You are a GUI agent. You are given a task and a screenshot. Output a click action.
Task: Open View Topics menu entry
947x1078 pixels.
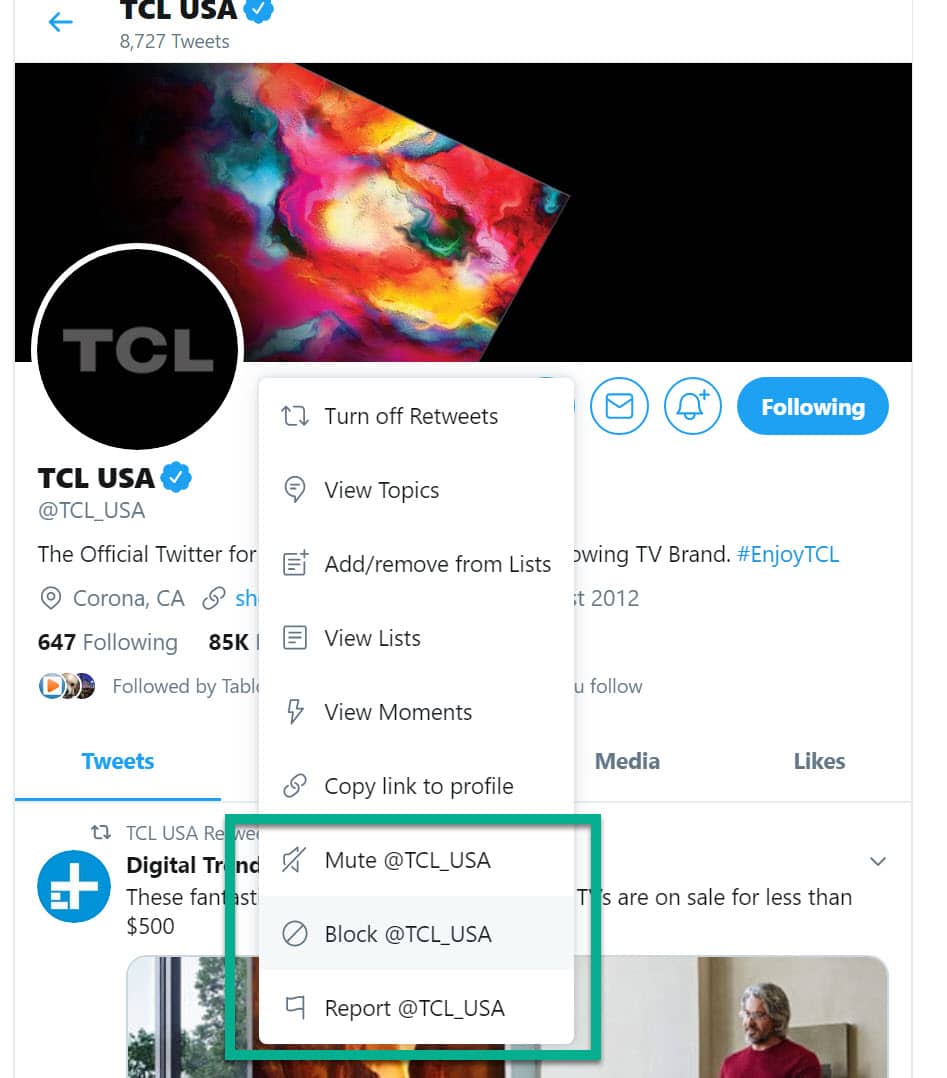[x=381, y=490]
